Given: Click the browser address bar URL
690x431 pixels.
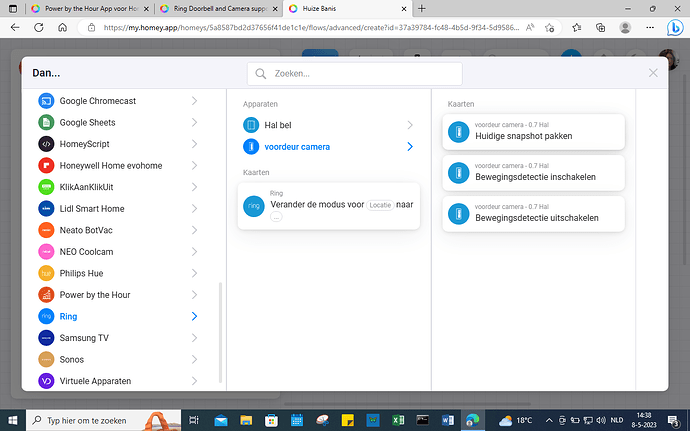Looking at the screenshot, I should coord(312,28).
